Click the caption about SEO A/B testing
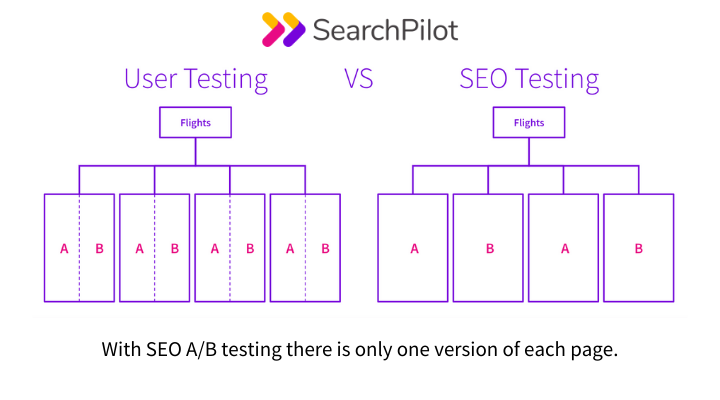The height and width of the screenshot is (400, 720). click(360, 351)
